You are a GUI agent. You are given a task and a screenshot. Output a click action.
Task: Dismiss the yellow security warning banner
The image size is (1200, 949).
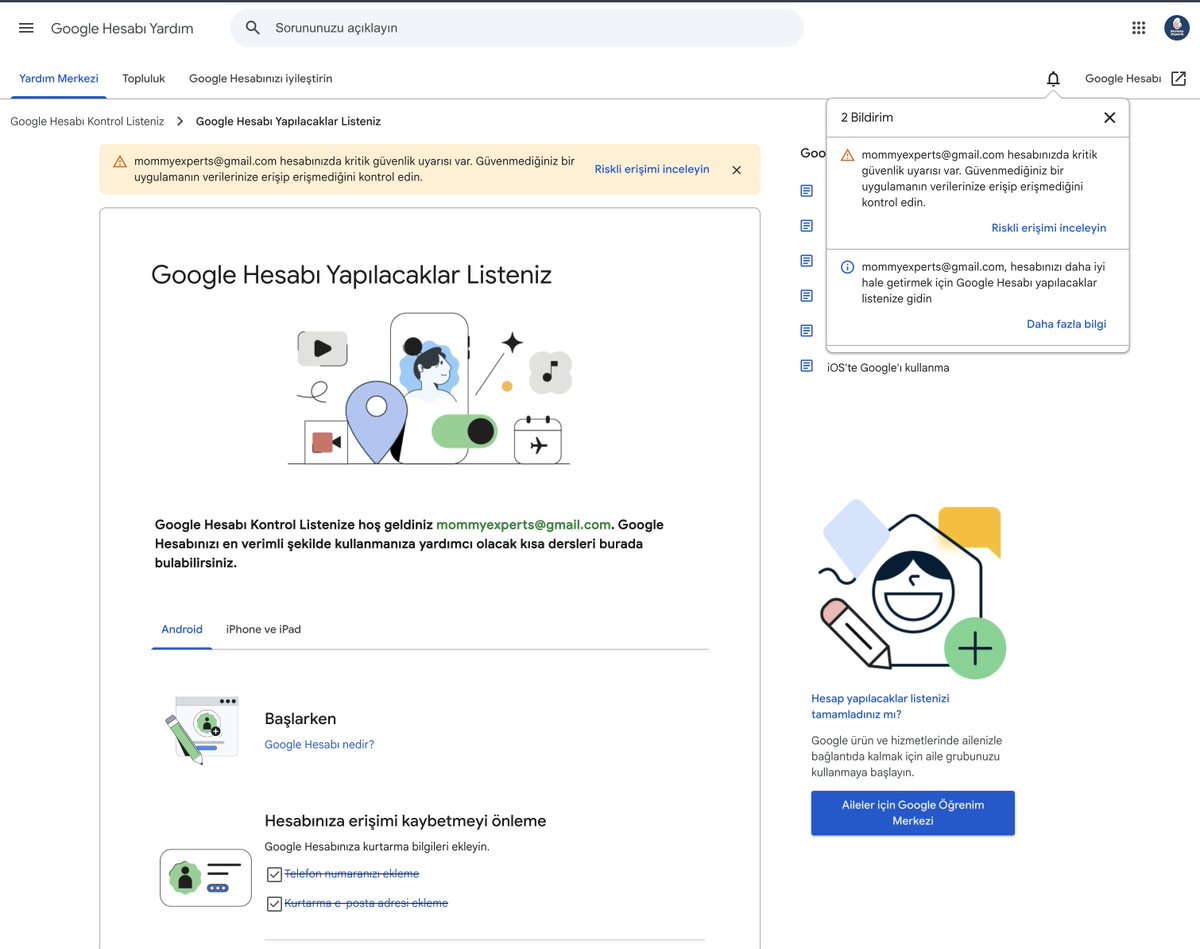pyautogui.click(x=736, y=170)
